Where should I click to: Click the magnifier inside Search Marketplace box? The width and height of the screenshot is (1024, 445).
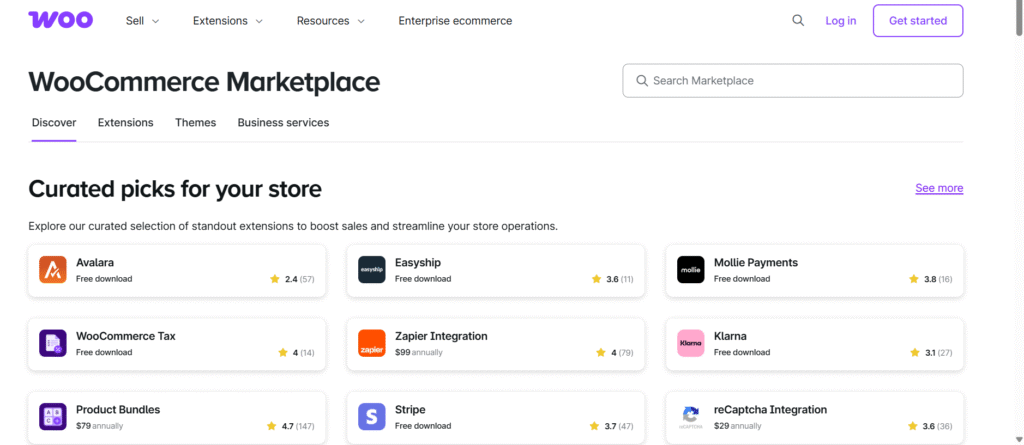coord(641,81)
